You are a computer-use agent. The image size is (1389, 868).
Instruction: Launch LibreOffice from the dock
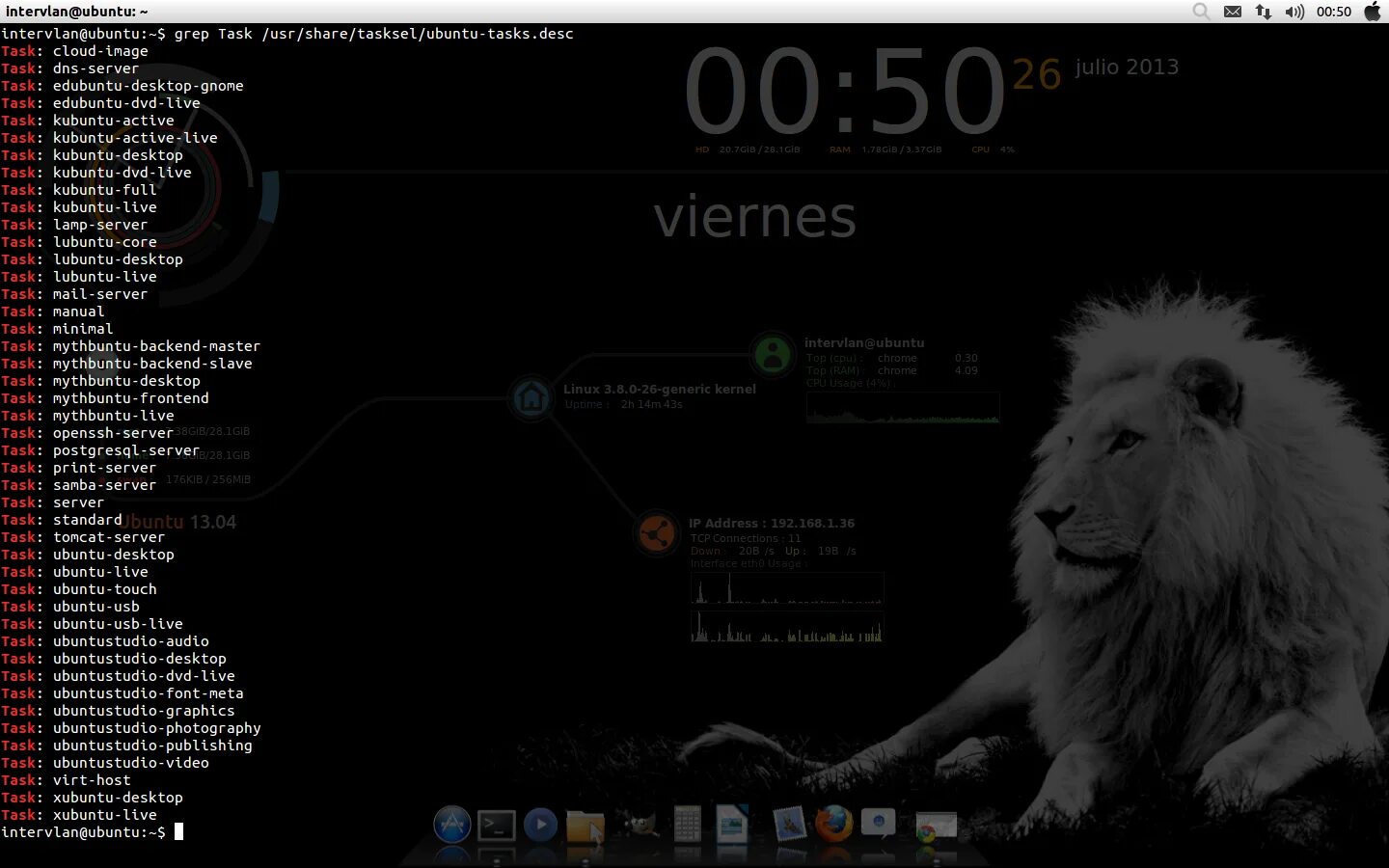coord(732,825)
